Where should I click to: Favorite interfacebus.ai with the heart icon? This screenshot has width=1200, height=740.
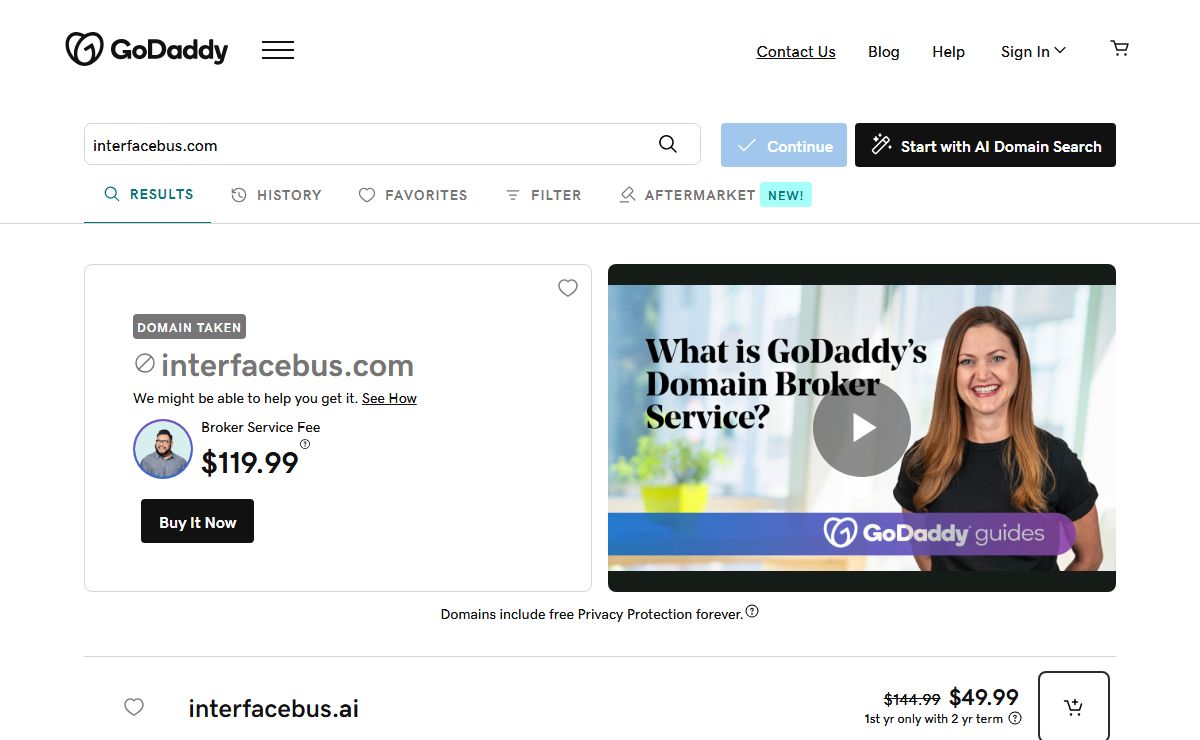(134, 707)
